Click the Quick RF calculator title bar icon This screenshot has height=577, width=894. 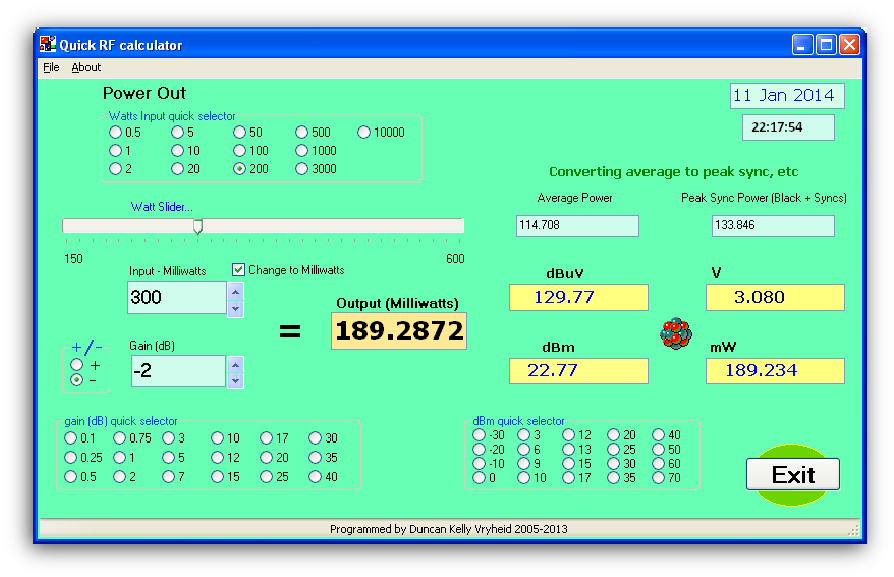point(47,45)
